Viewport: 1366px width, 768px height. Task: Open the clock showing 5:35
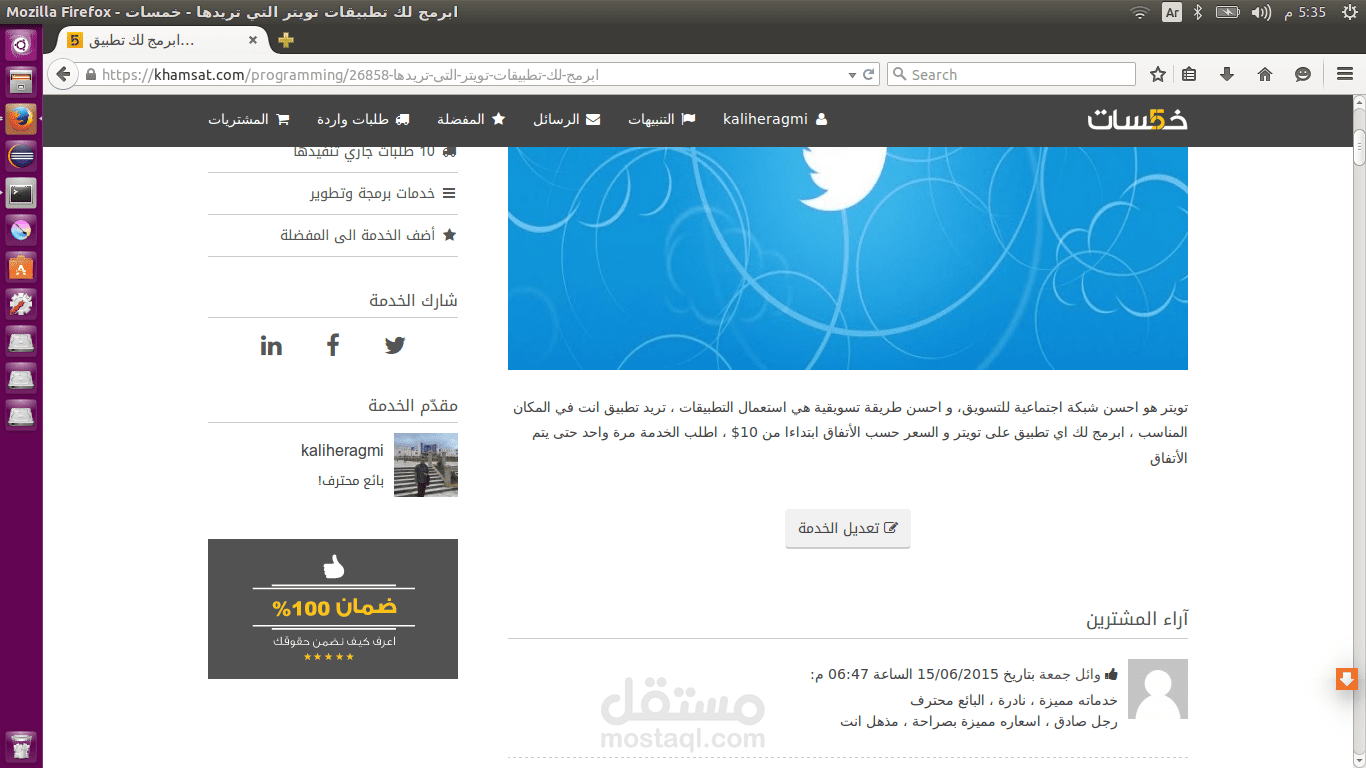coord(1304,12)
